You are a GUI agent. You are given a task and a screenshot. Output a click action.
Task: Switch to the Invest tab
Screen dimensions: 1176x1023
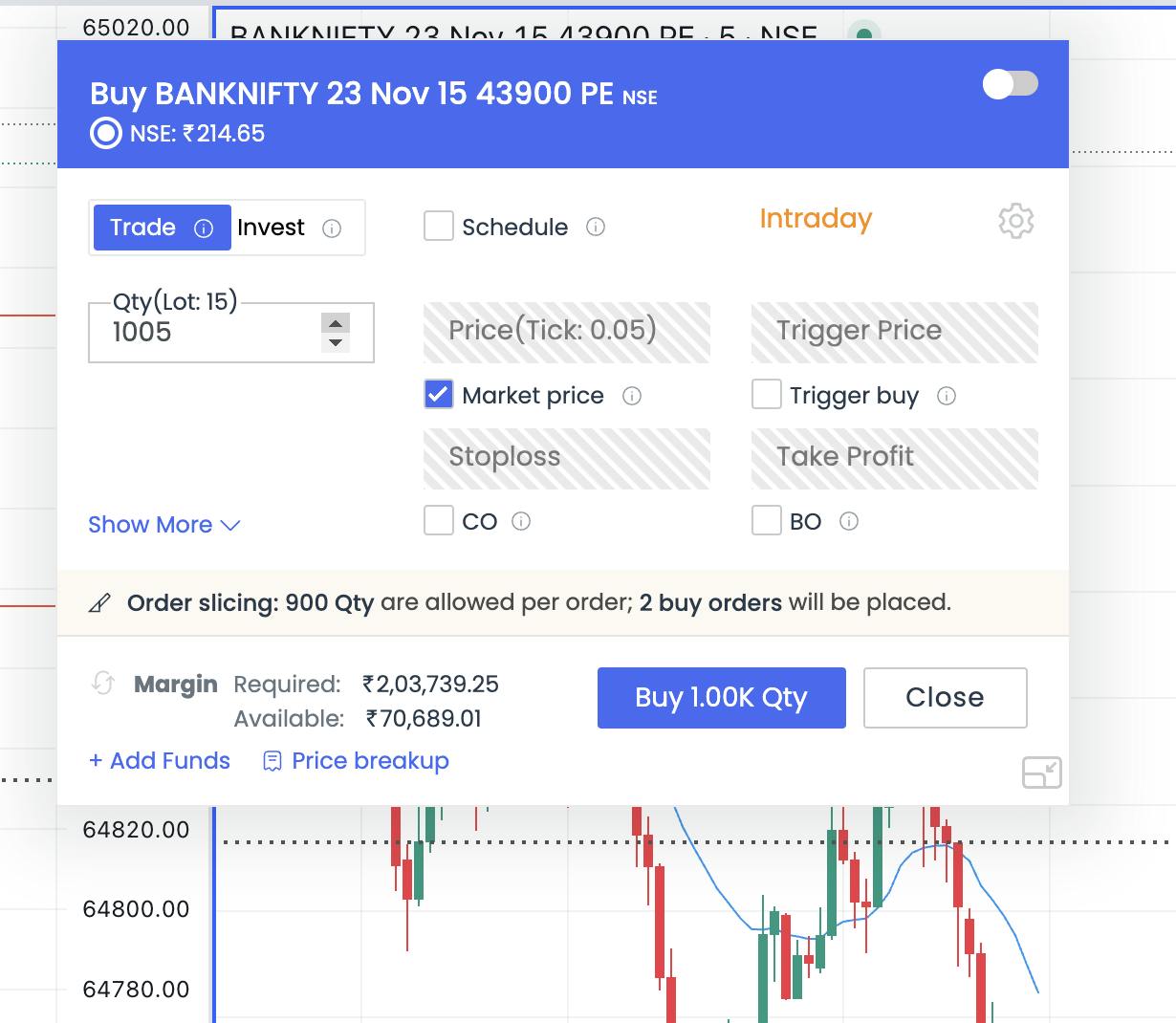pos(271,228)
